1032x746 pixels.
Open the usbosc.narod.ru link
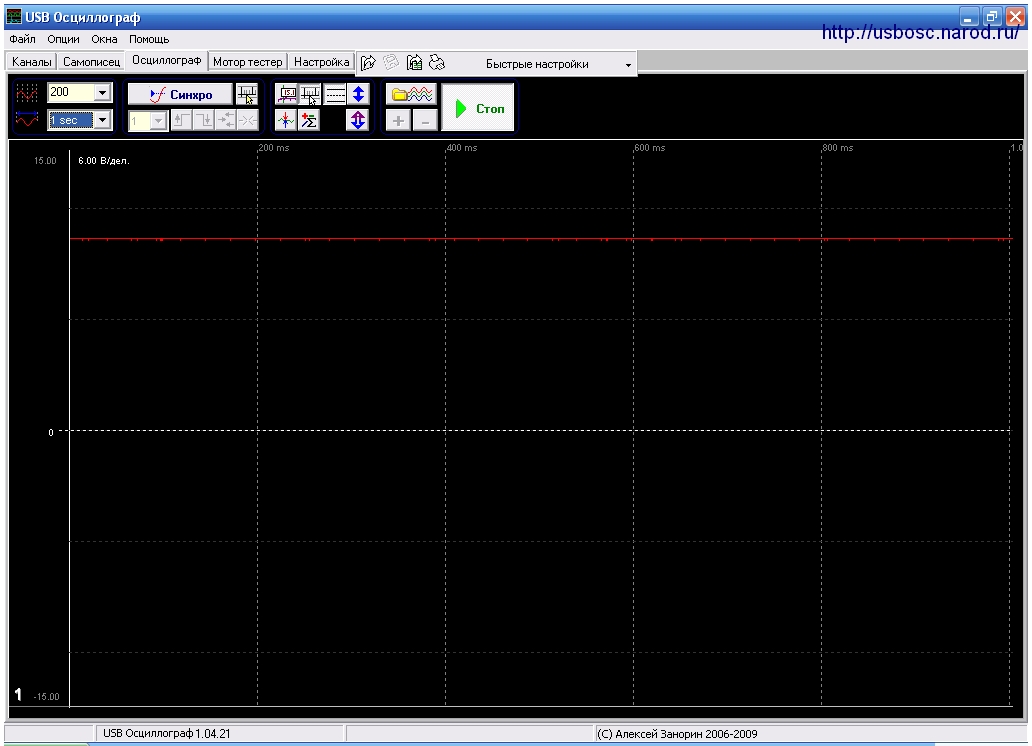920,32
